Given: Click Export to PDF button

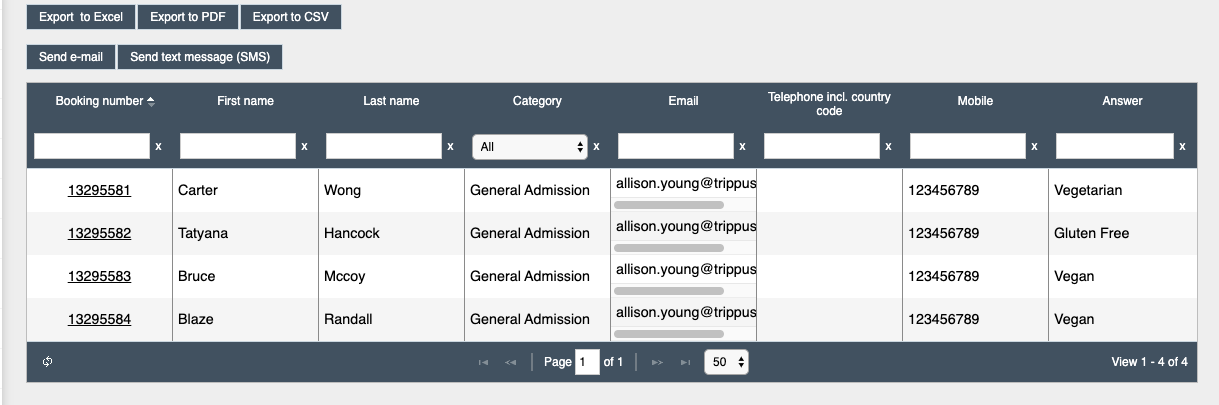Looking at the screenshot, I should [188, 17].
